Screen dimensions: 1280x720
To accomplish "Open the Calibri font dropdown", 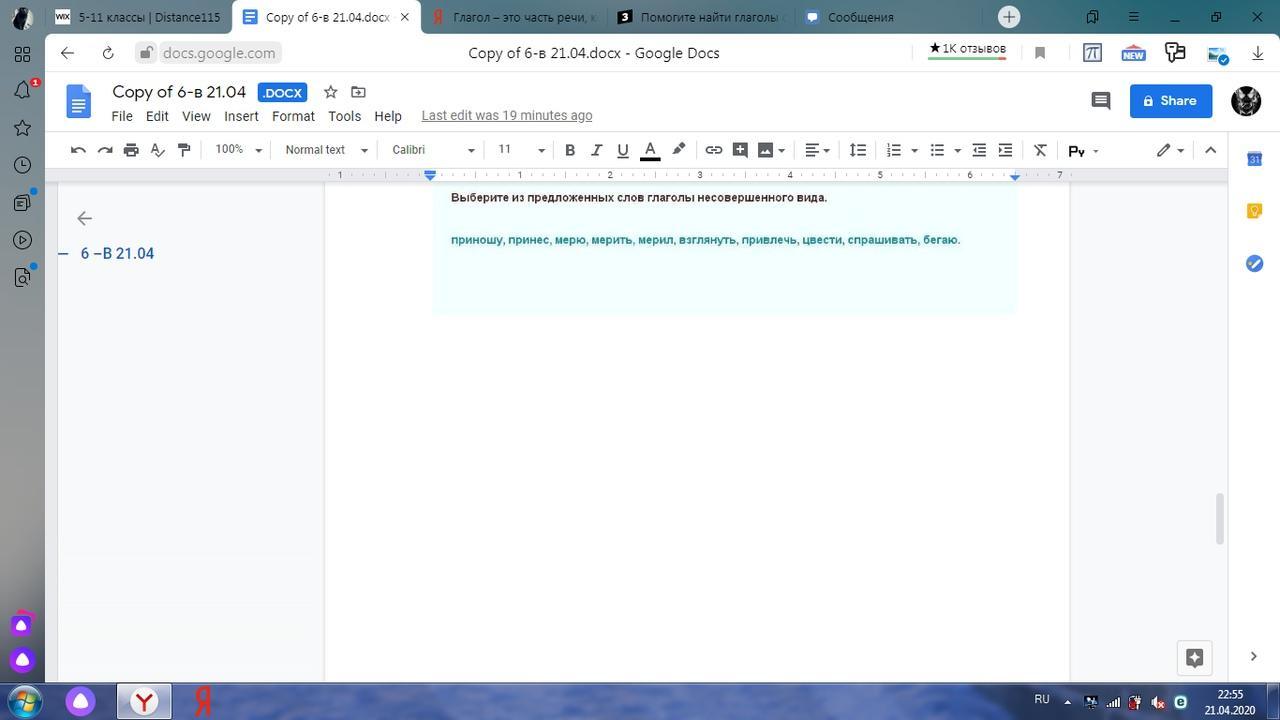I will pyautogui.click(x=433, y=150).
